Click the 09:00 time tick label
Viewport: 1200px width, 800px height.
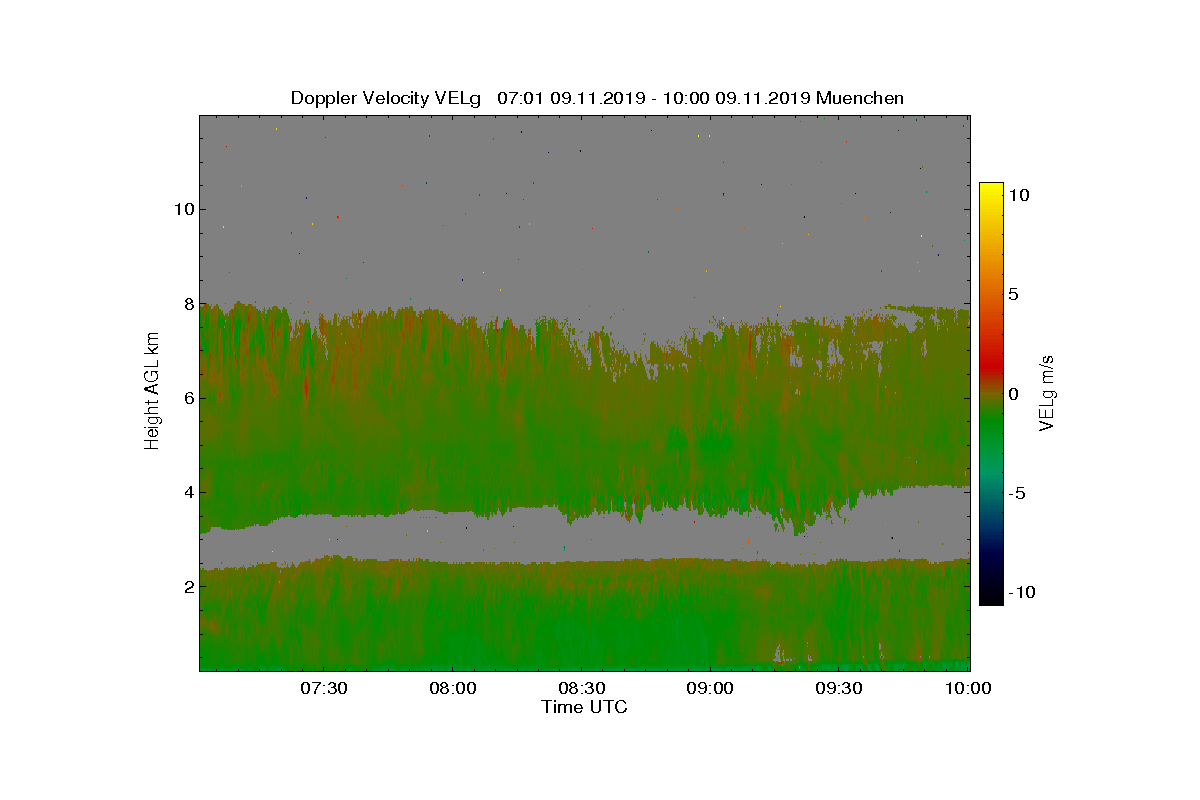pos(710,688)
